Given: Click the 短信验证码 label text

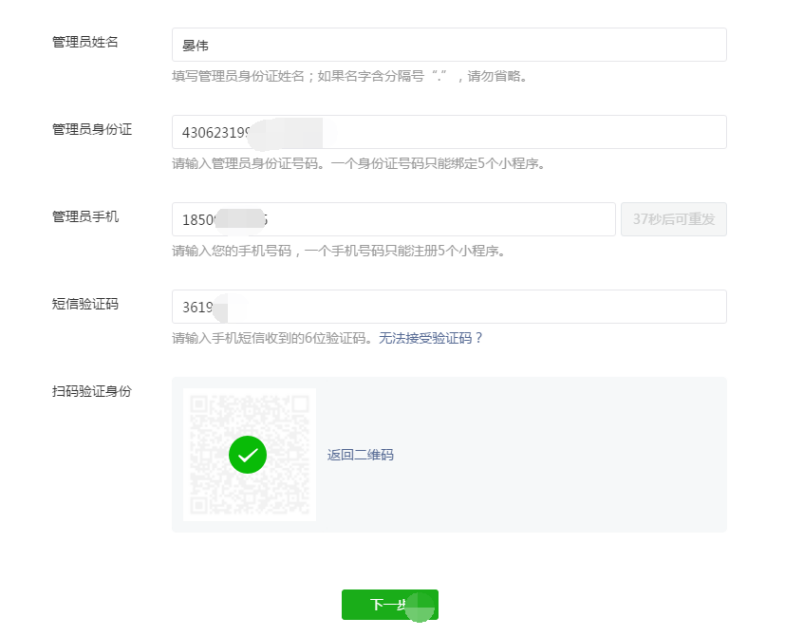Looking at the screenshot, I should coord(85,304).
